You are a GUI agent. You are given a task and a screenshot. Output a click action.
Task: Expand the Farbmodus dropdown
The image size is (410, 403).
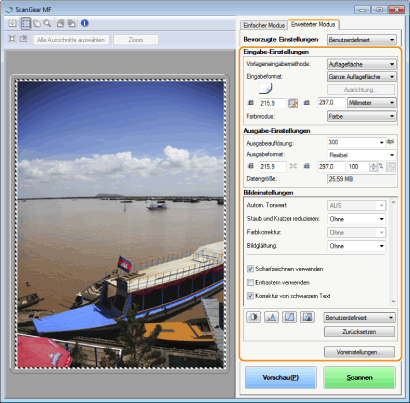click(x=362, y=116)
